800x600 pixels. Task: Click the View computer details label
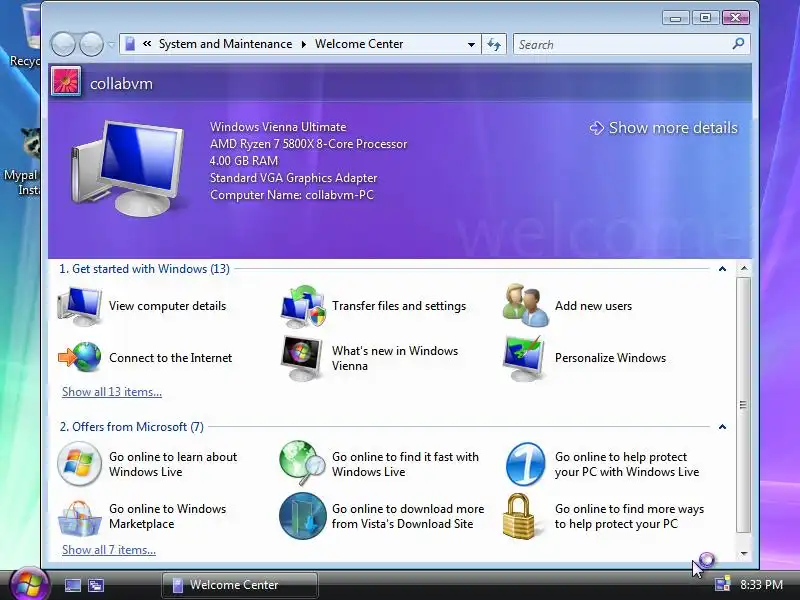167,306
